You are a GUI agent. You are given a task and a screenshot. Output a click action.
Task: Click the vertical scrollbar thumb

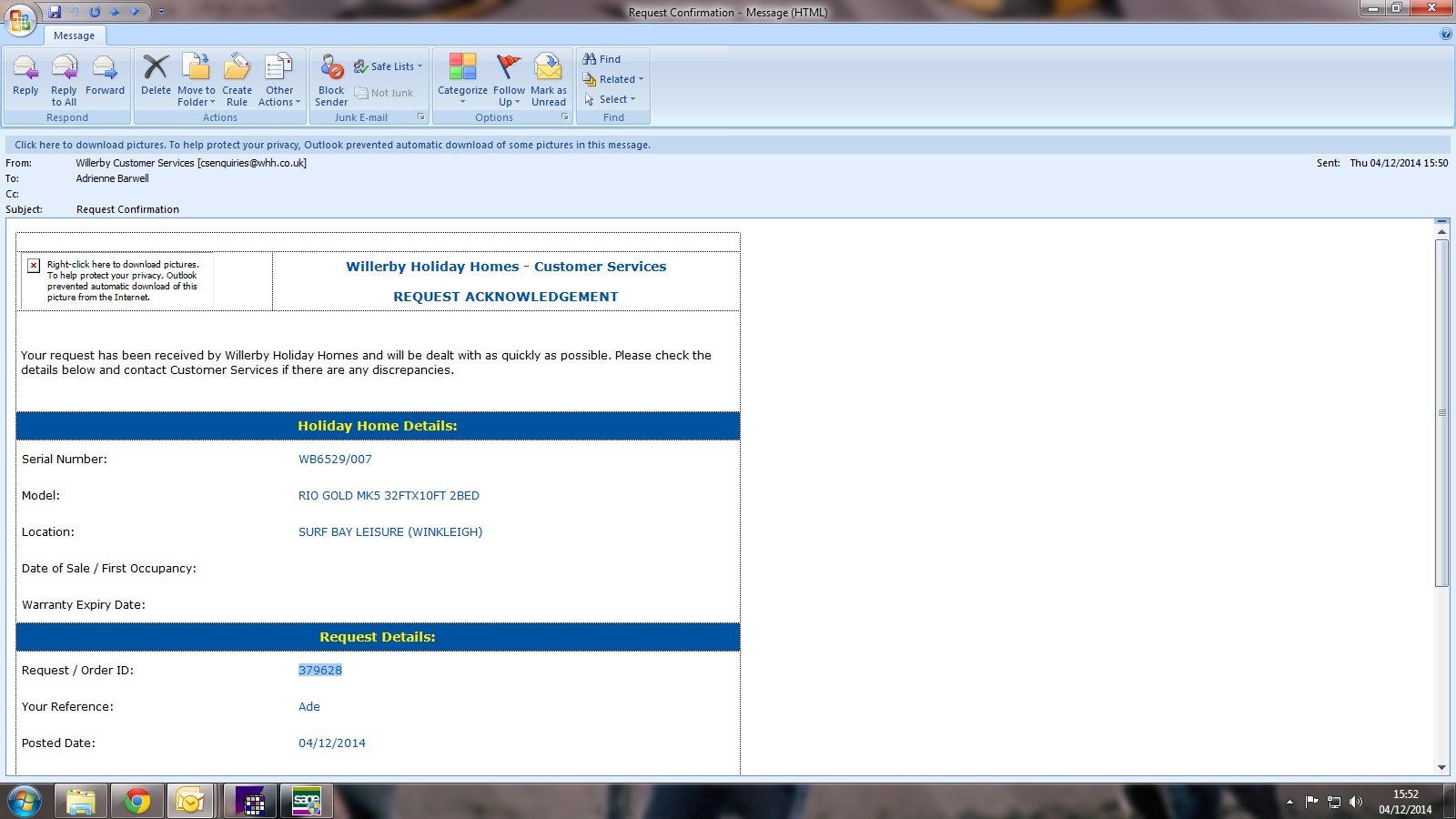click(1441, 413)
